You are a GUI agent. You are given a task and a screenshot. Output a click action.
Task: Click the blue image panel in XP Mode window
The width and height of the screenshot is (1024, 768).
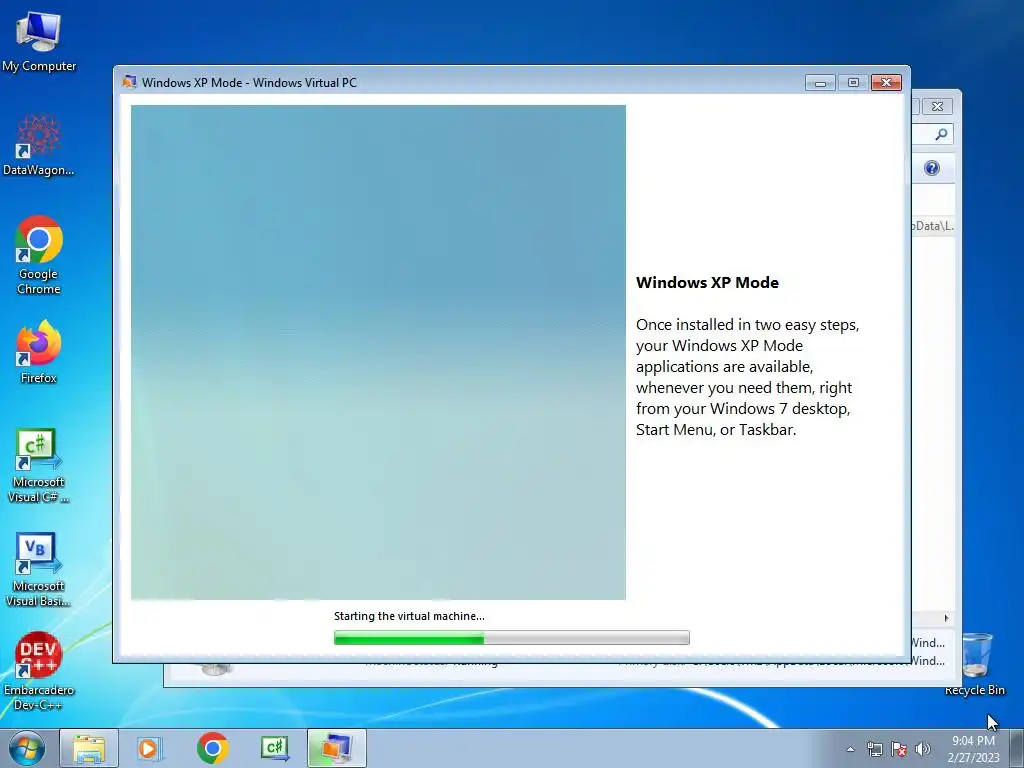click(x=378, y=352)
